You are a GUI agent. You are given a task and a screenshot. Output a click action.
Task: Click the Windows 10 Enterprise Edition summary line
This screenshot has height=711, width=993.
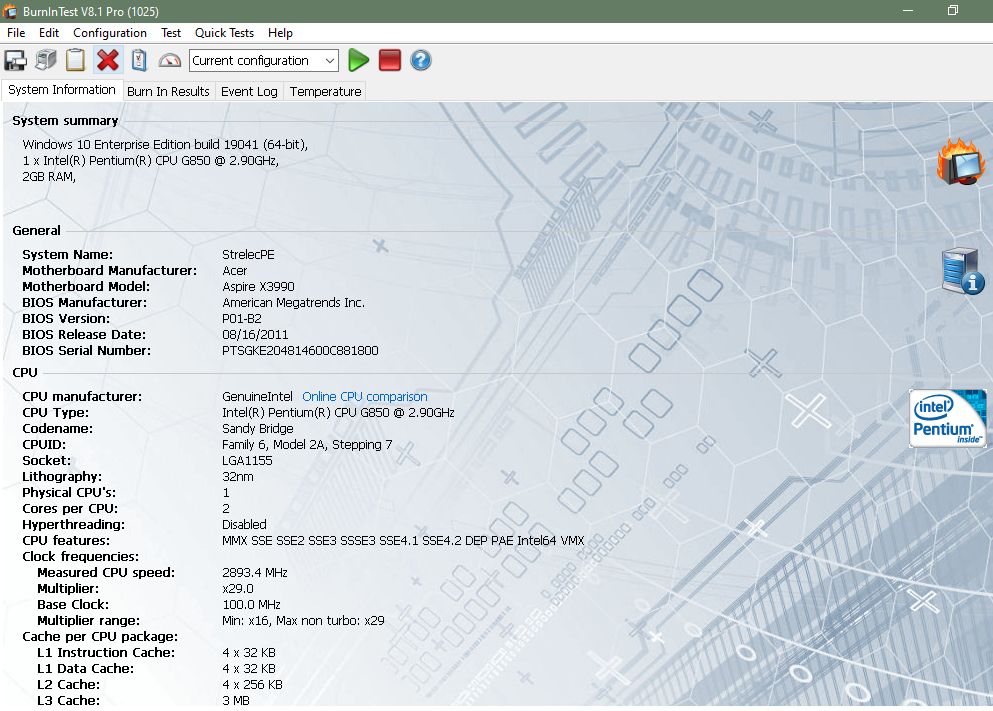tap(165, 145)
